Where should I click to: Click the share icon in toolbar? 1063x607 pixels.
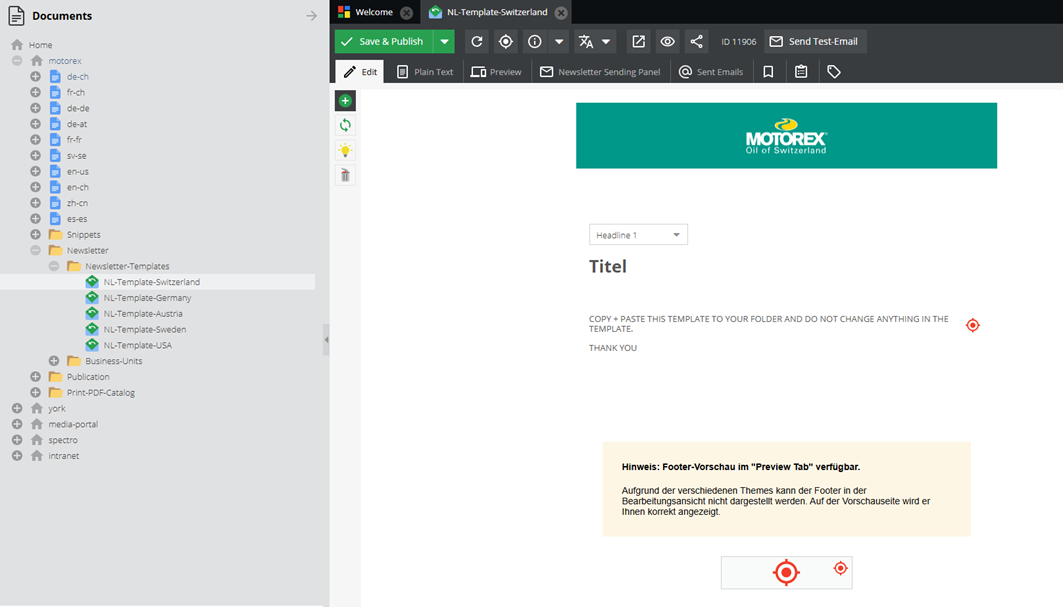click(697, 42)
